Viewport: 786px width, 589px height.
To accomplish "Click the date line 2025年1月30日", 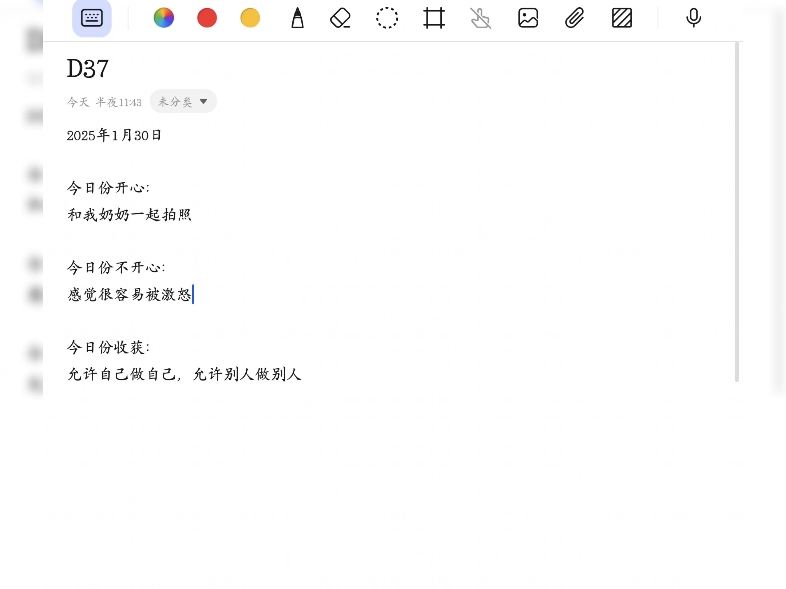I will (114, 135).
